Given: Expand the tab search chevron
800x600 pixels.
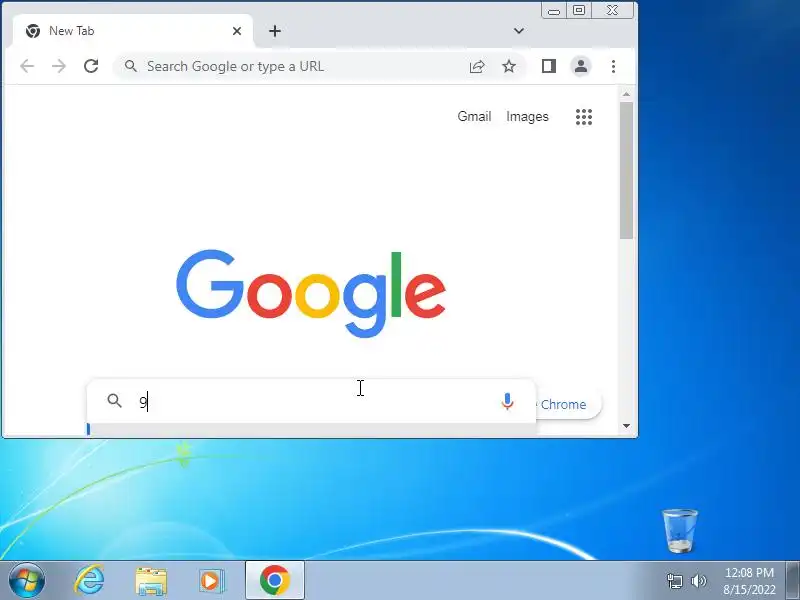Looking at the screenshot, I should pos(519,31).
